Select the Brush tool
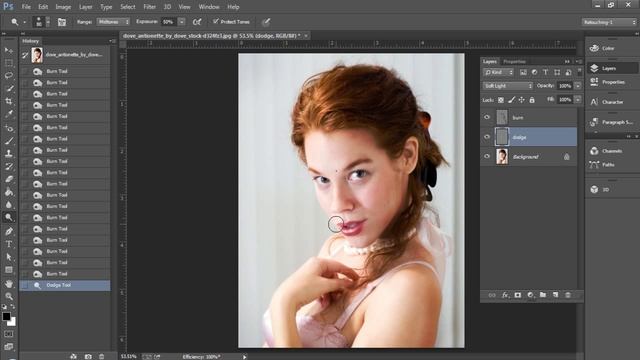 coord(9,141)
